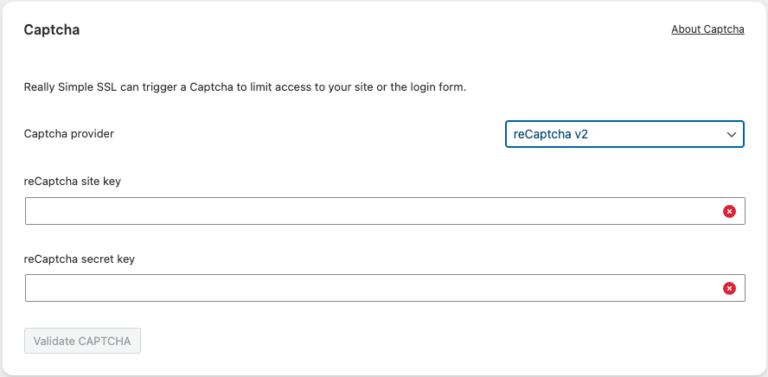Viewport: 768px width, 377px height.
Task: Click the reCaptcha site key label
Action: 72,181
